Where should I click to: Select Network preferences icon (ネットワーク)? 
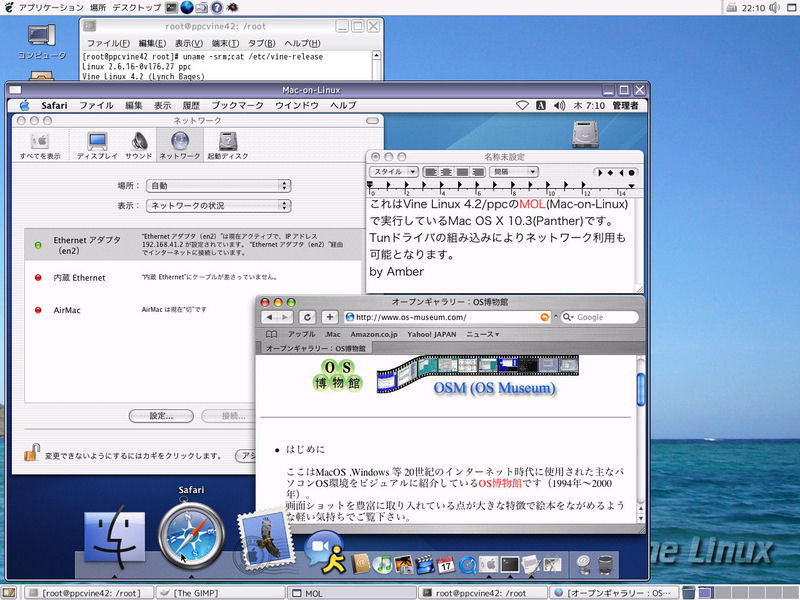pyautogui.click(x=180, y=145)
